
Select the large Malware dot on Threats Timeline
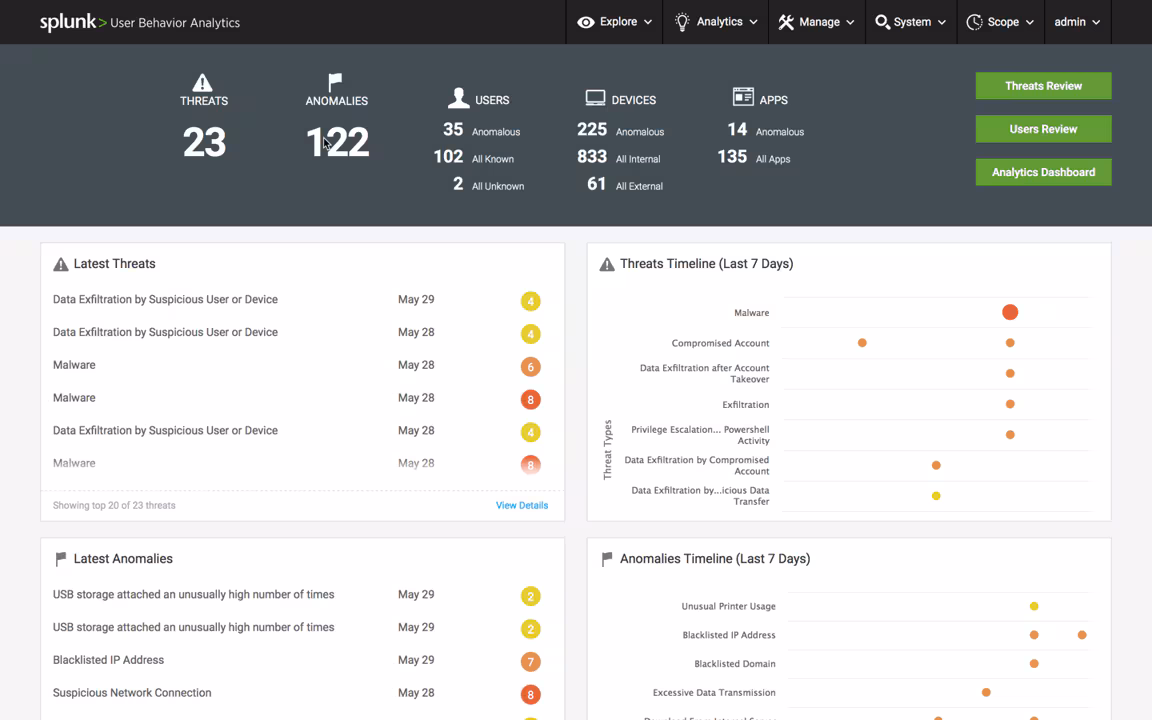coord(1010,313)
